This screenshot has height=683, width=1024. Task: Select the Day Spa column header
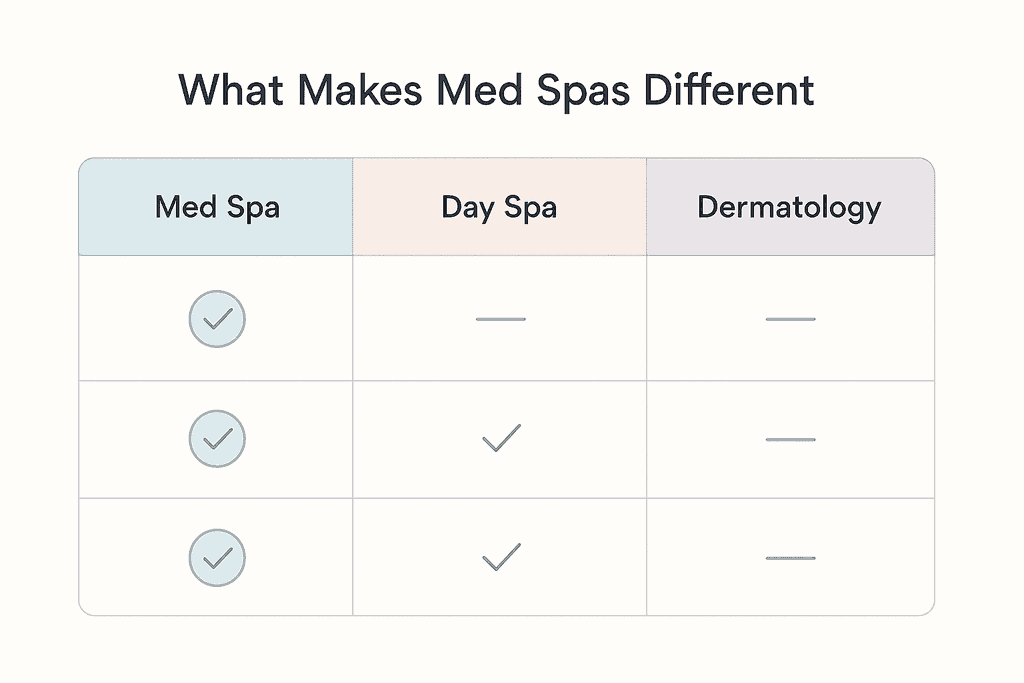[499, 208]
